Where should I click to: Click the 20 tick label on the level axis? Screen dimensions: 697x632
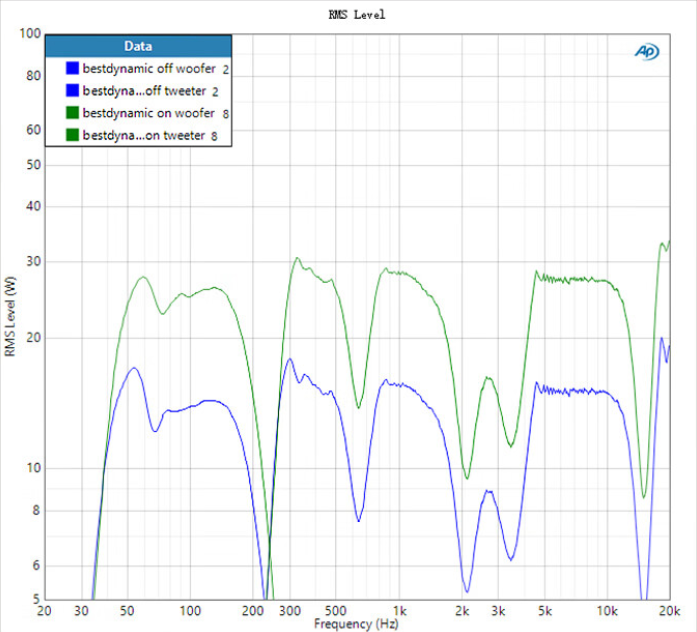[33, 338]
